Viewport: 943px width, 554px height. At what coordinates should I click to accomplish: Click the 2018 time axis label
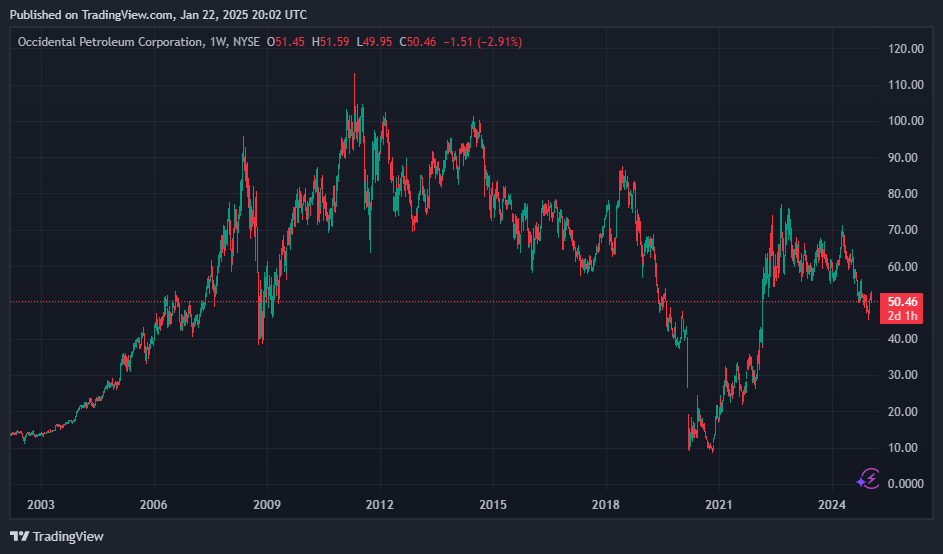click(606, 504)
